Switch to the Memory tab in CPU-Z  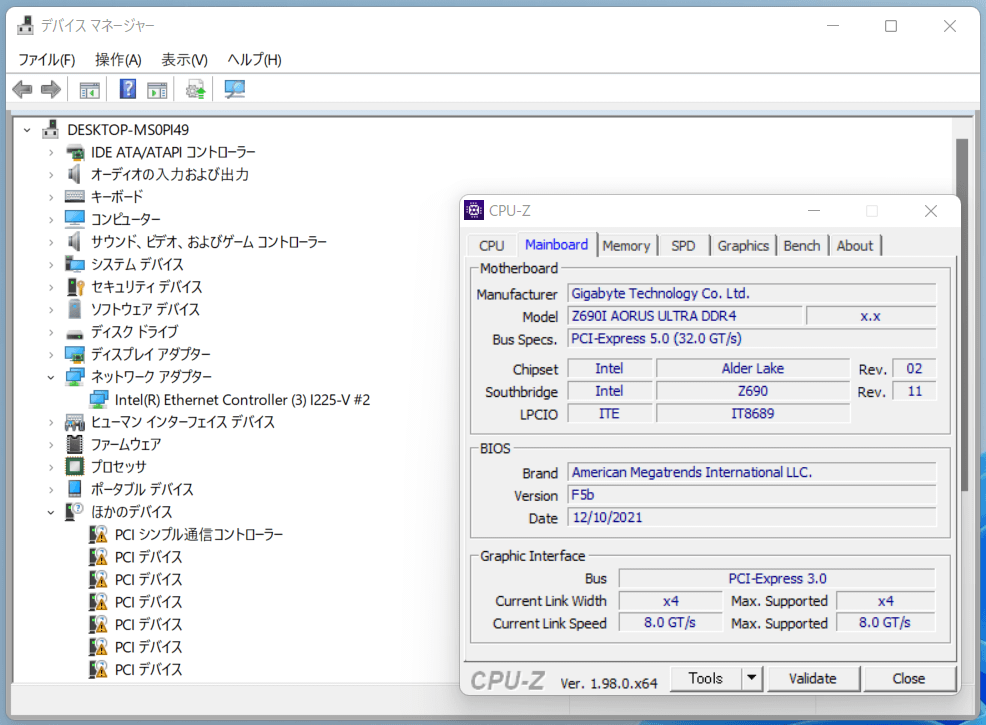(626, 246)
